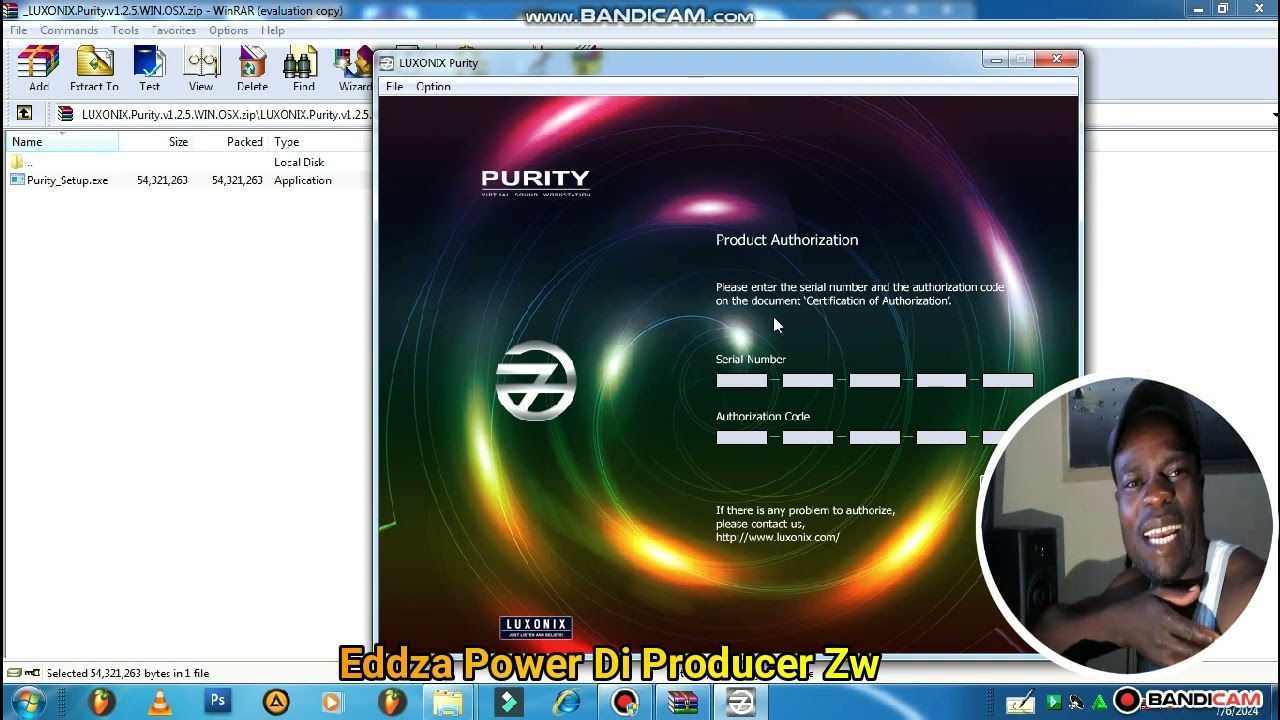Open Photoshop from the taskbar
Image resolution: width=1280 pixels, height=720 pixels.
point(217,701)
